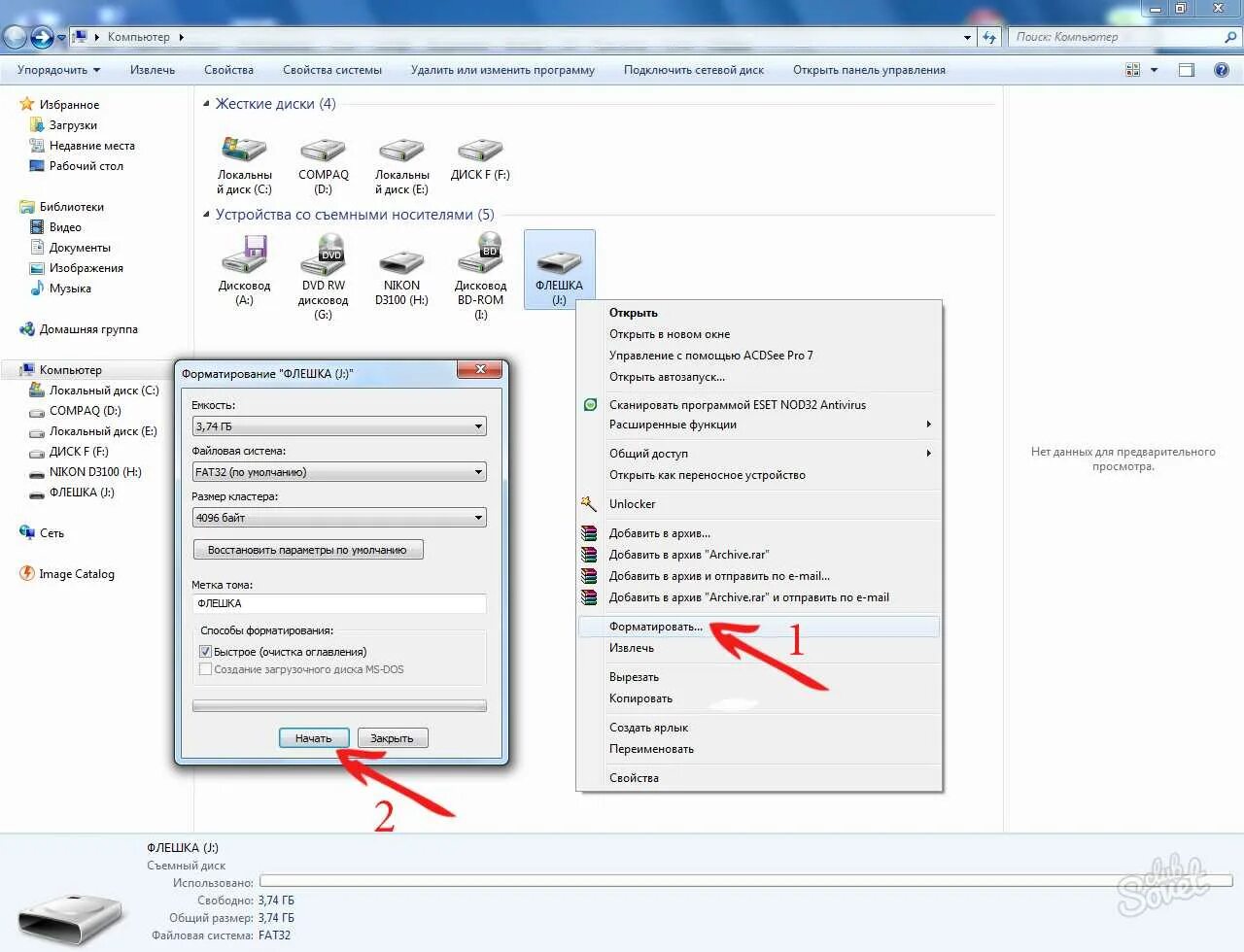Image resolution: width=1244 pixels, height=952 pixels.
Task: Click Открыть панель управления in toolbar
Action: (x=869, y=70)
